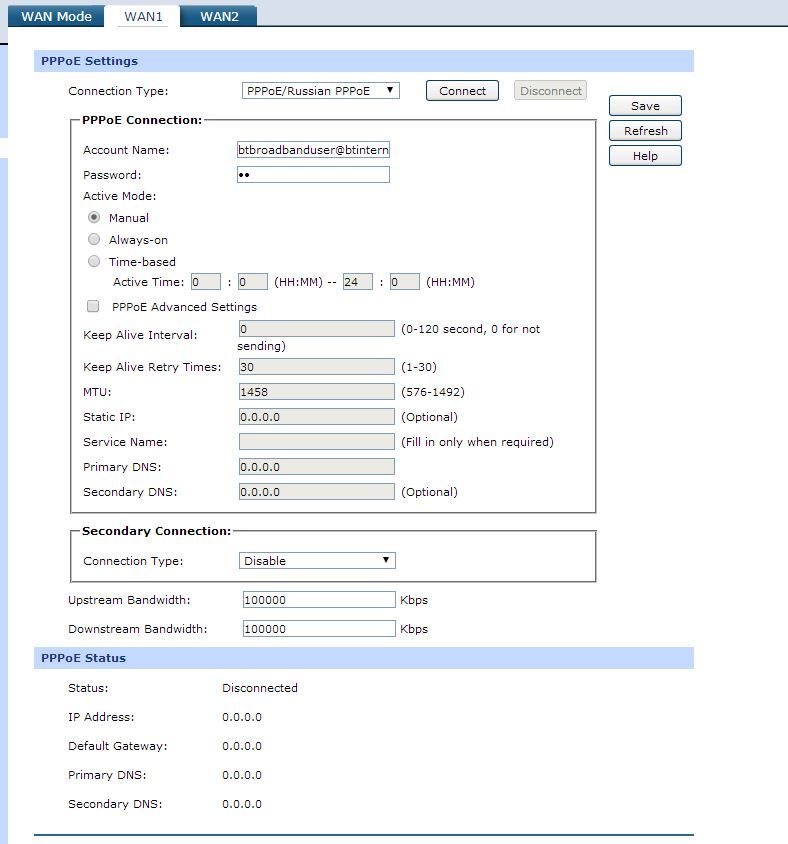Click the Default Gateway value 0.0.0.0

(x=242, y=746)
